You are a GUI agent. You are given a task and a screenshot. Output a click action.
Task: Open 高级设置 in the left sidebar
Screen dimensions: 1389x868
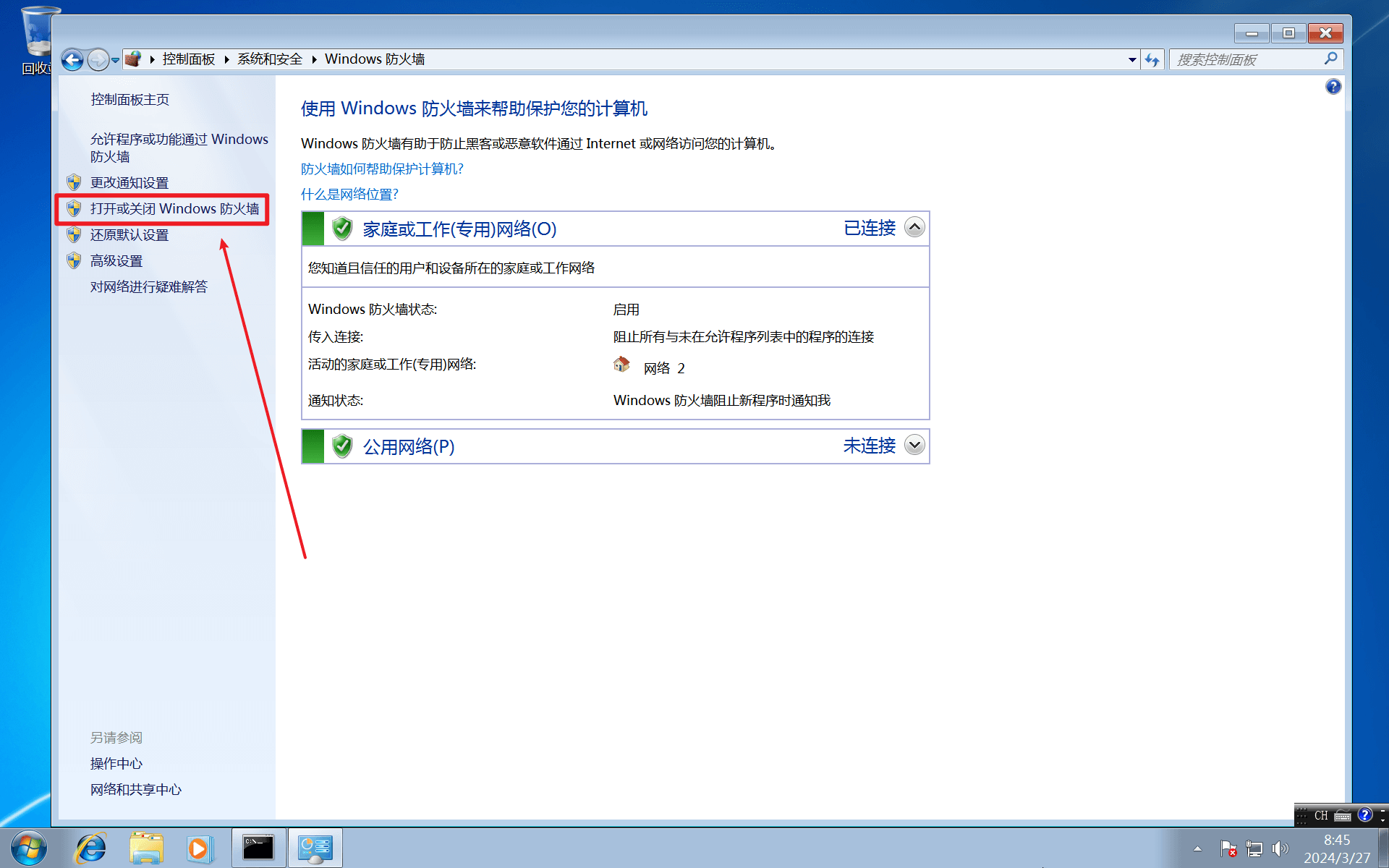pyautogui.click(x=116, y=261)
